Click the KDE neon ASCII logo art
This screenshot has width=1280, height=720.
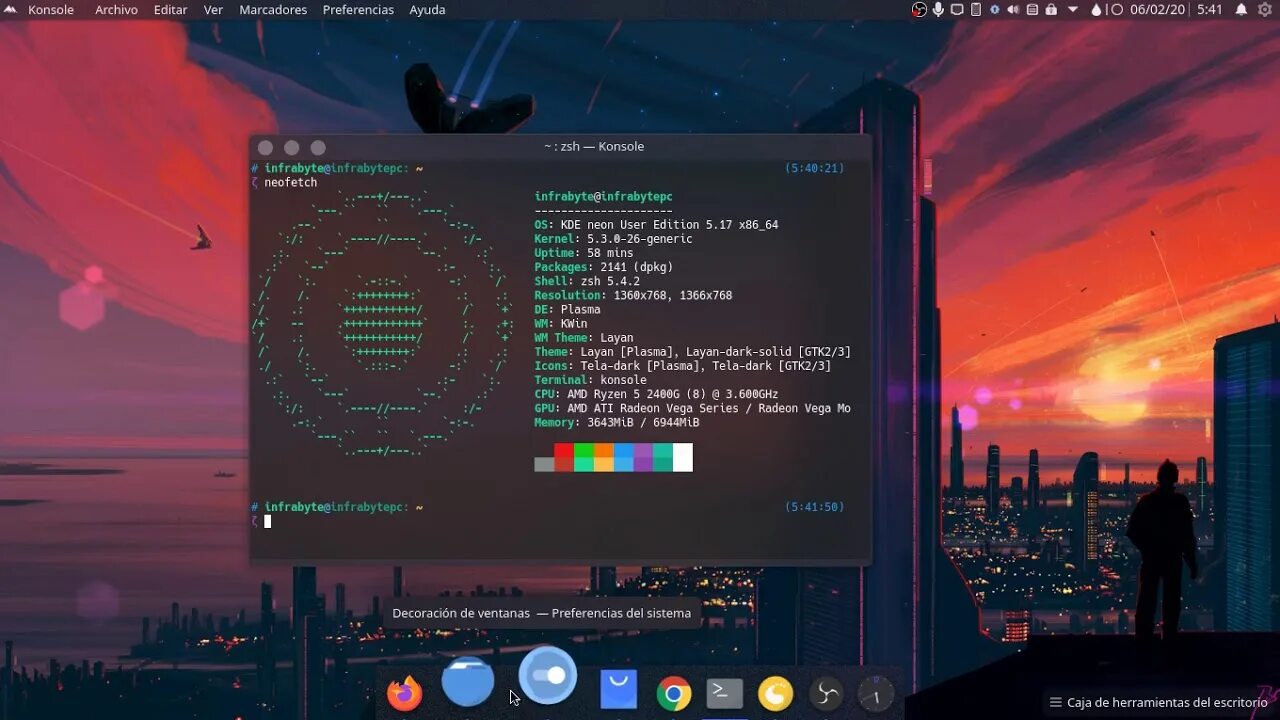coord(383,324)
